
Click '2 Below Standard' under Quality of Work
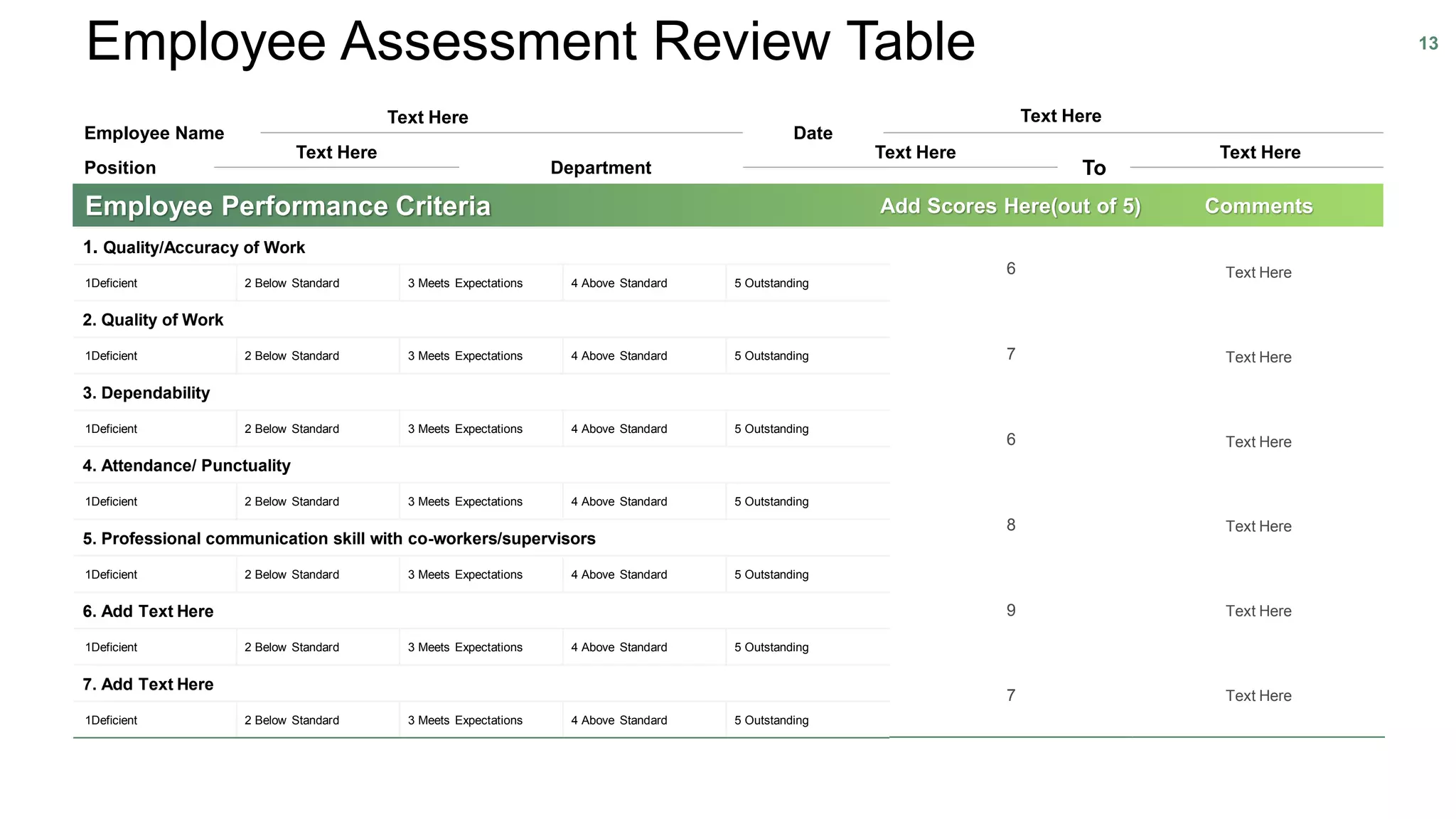click(291, 356)
